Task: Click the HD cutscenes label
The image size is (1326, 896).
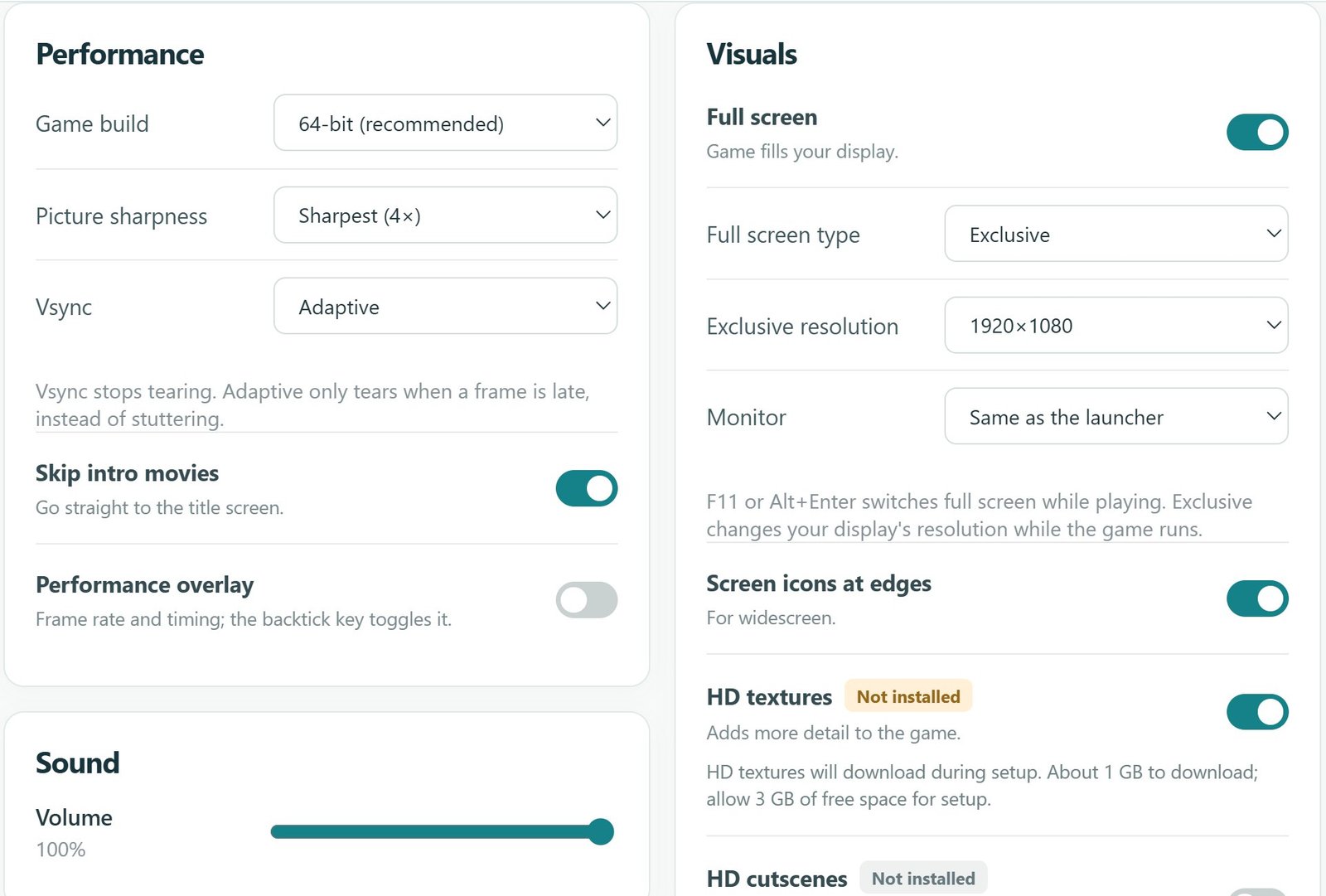Action: [777, 879]
